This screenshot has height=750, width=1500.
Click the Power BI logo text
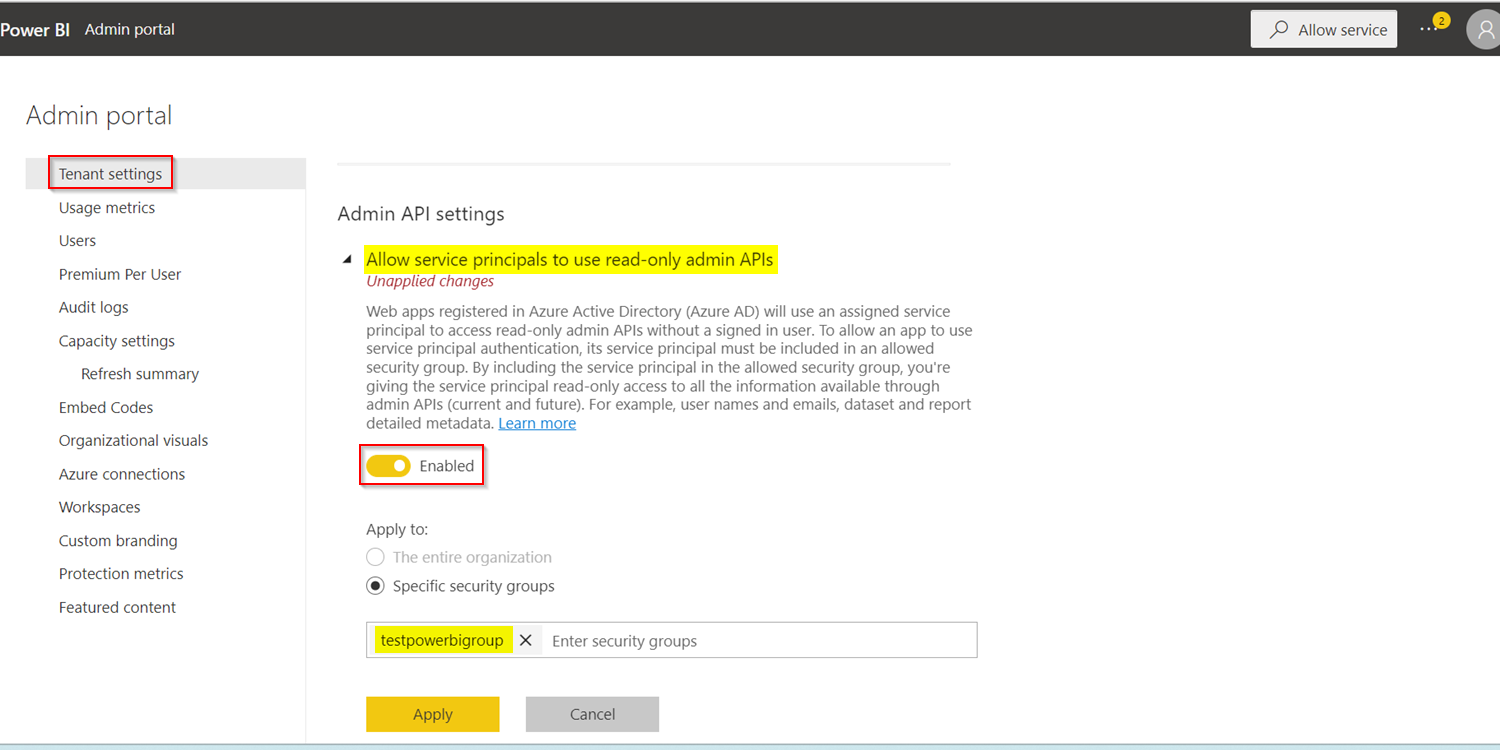tap(35, 29)
